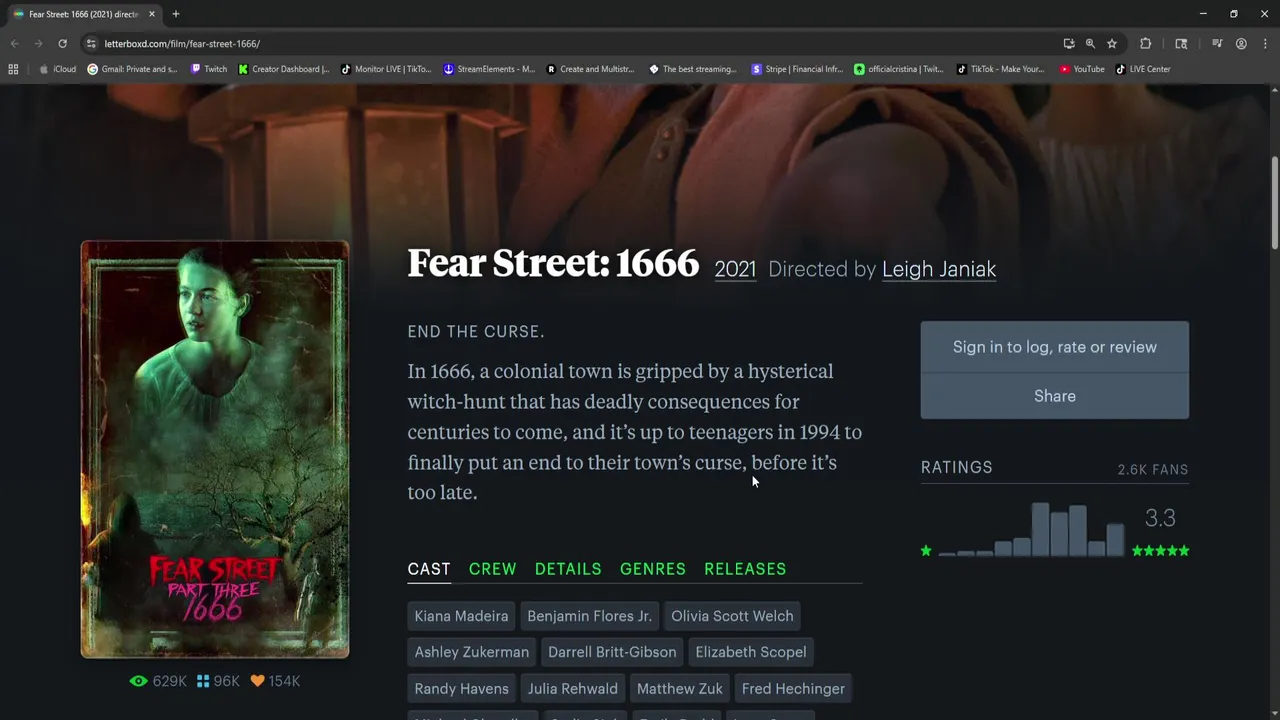
Task: Open the Twitch bookmark
Action: tap(208, 69)
